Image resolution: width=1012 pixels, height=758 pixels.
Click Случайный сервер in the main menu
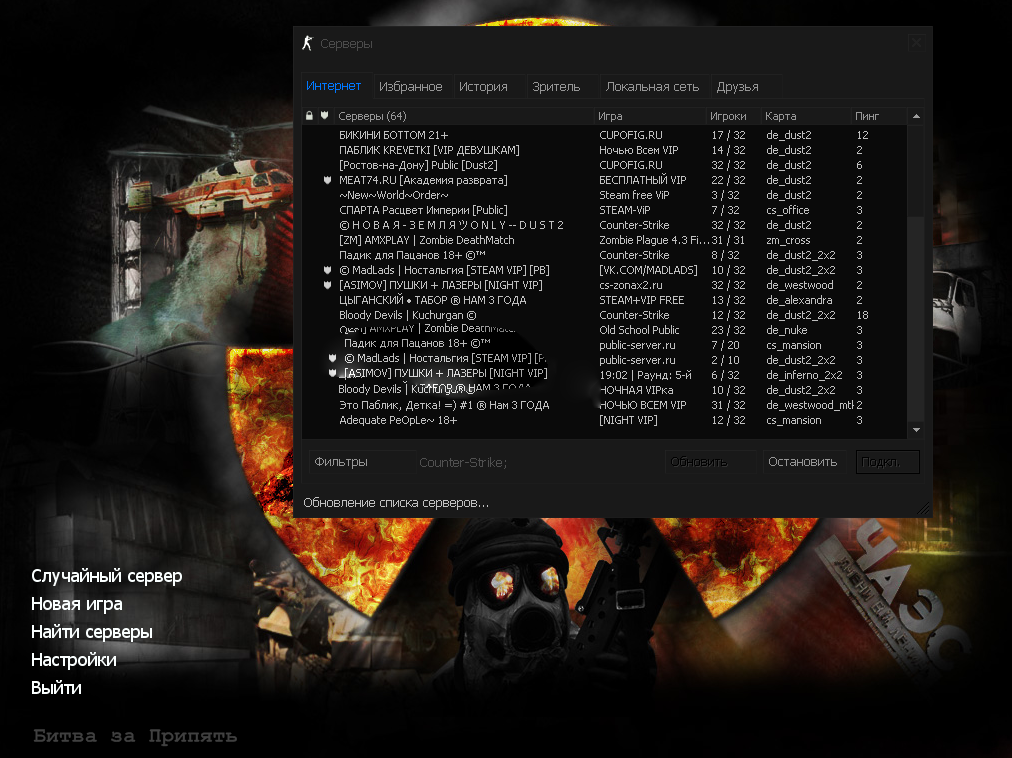coord(107,576)
